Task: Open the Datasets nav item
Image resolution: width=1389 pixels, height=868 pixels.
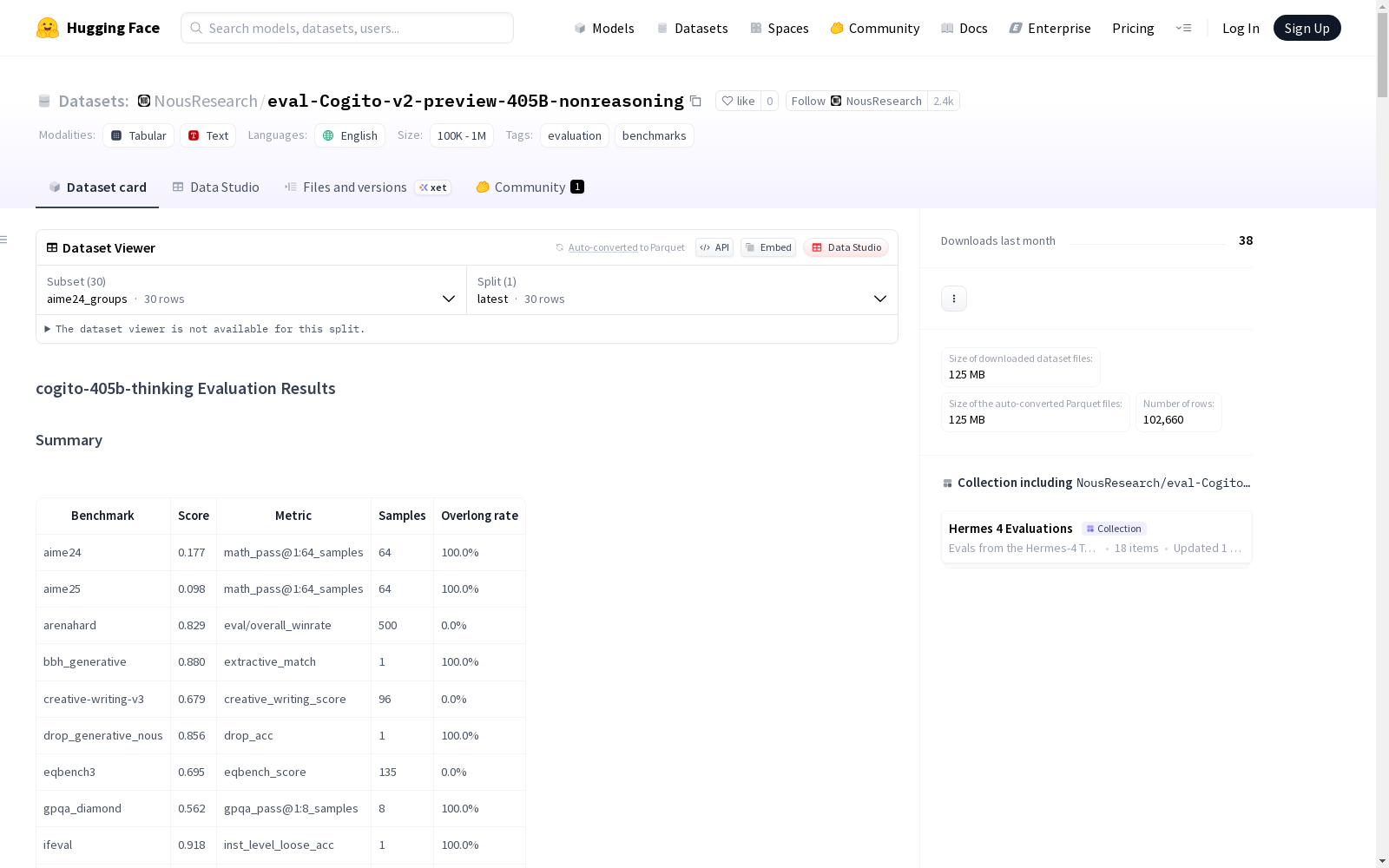Action: coord(692,28)
